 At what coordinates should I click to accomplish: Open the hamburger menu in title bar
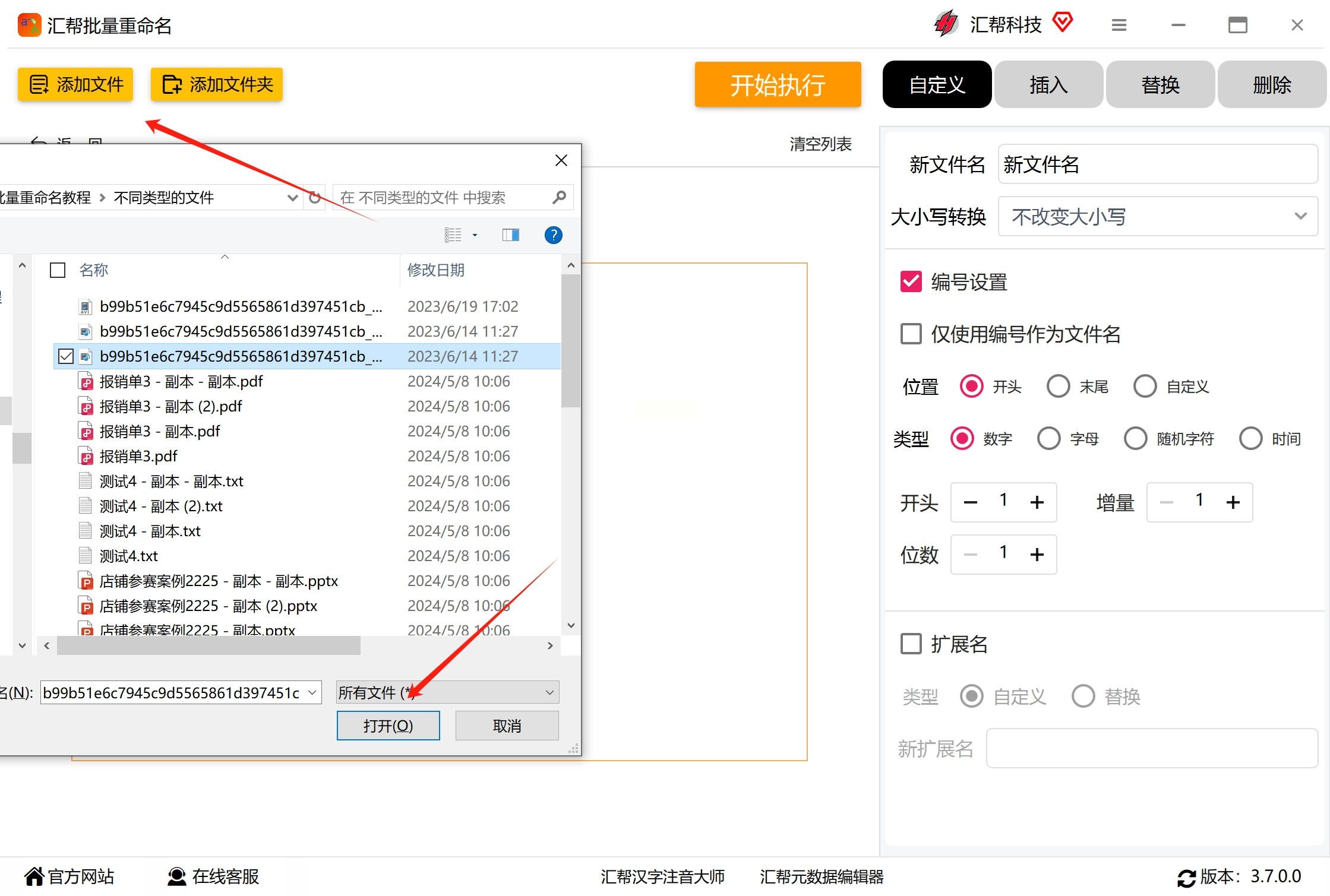pyautogui.click(x=1119, y=25)
